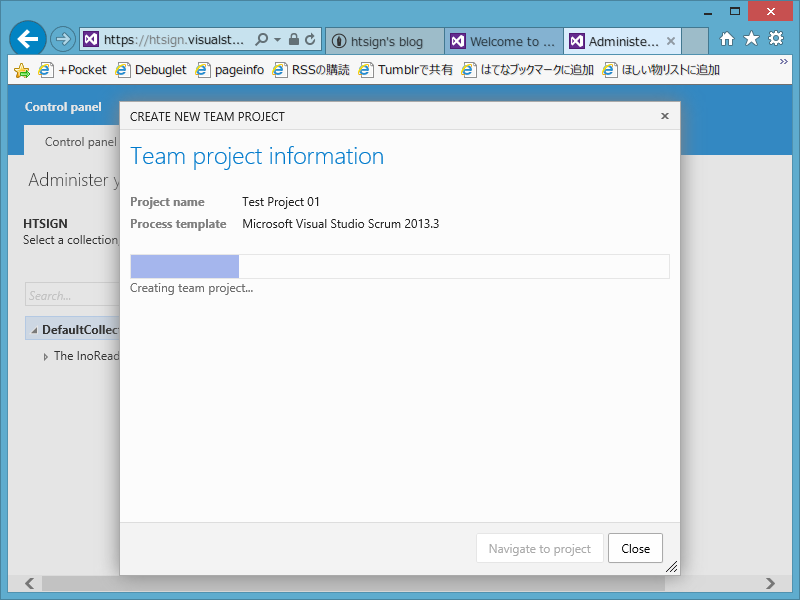Click the HTSIGN account heading
800x600 pixels.
tap(45, 223)
